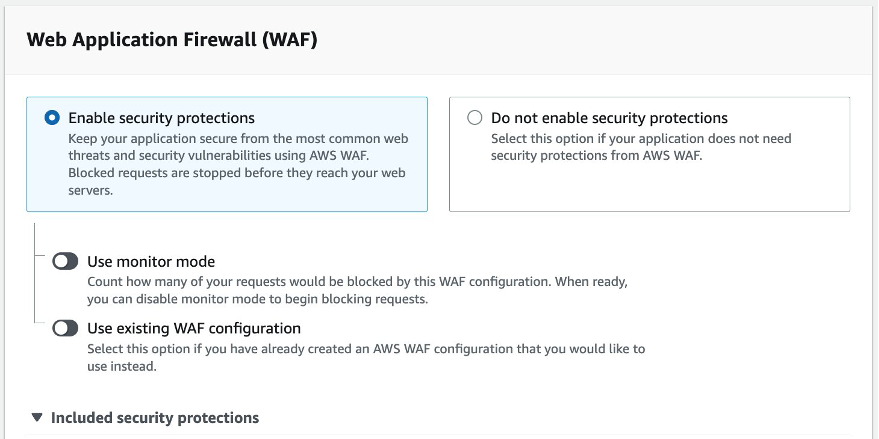Enable the "Use existing WAF configuration" switch
The height and width of the screenshot is (439, 879).
[x=66, y=328]
